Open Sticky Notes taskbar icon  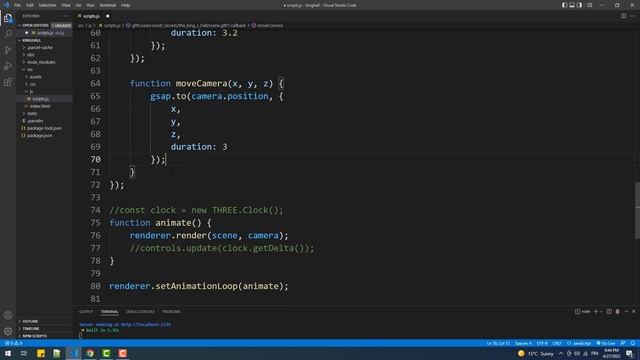[41, 353]
